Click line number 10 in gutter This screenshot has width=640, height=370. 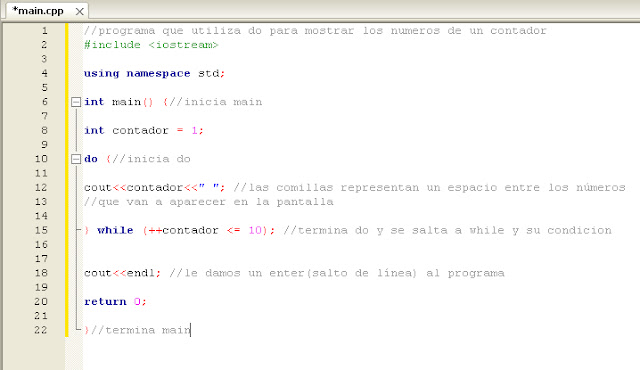pos(41,159)
